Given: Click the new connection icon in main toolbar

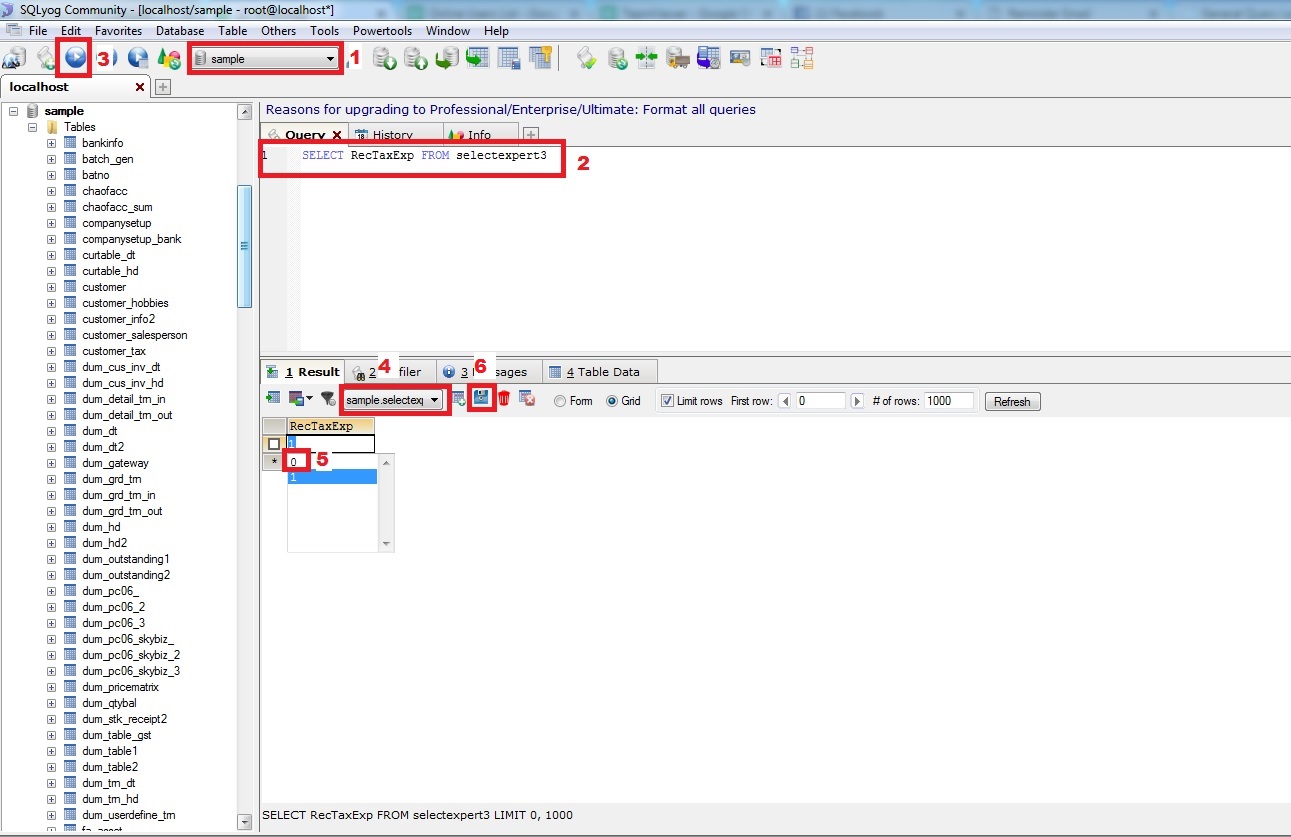Looking at the screenshot, I should pyautogui.click(x=13, y=59).
